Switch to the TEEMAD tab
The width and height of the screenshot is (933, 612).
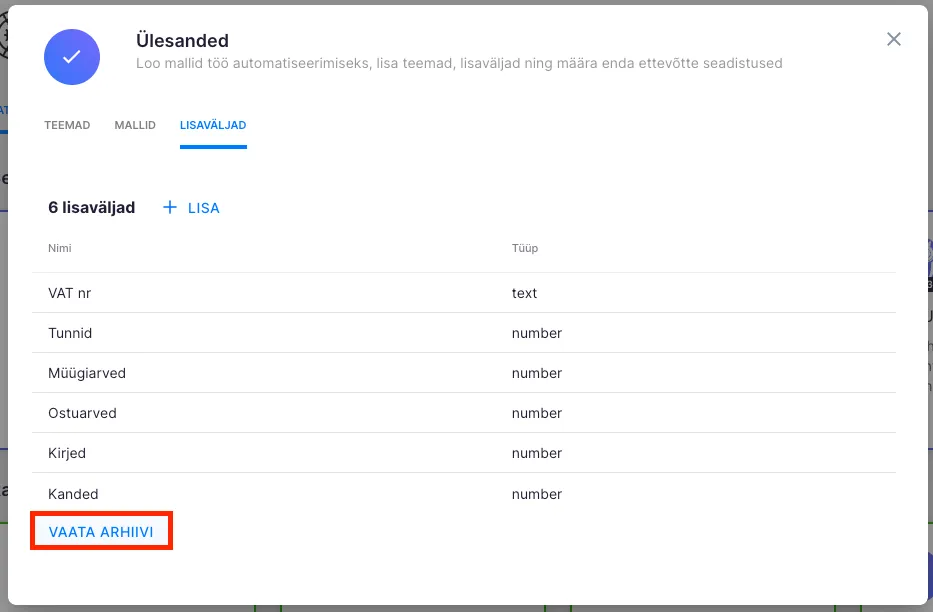coord(67,125)
